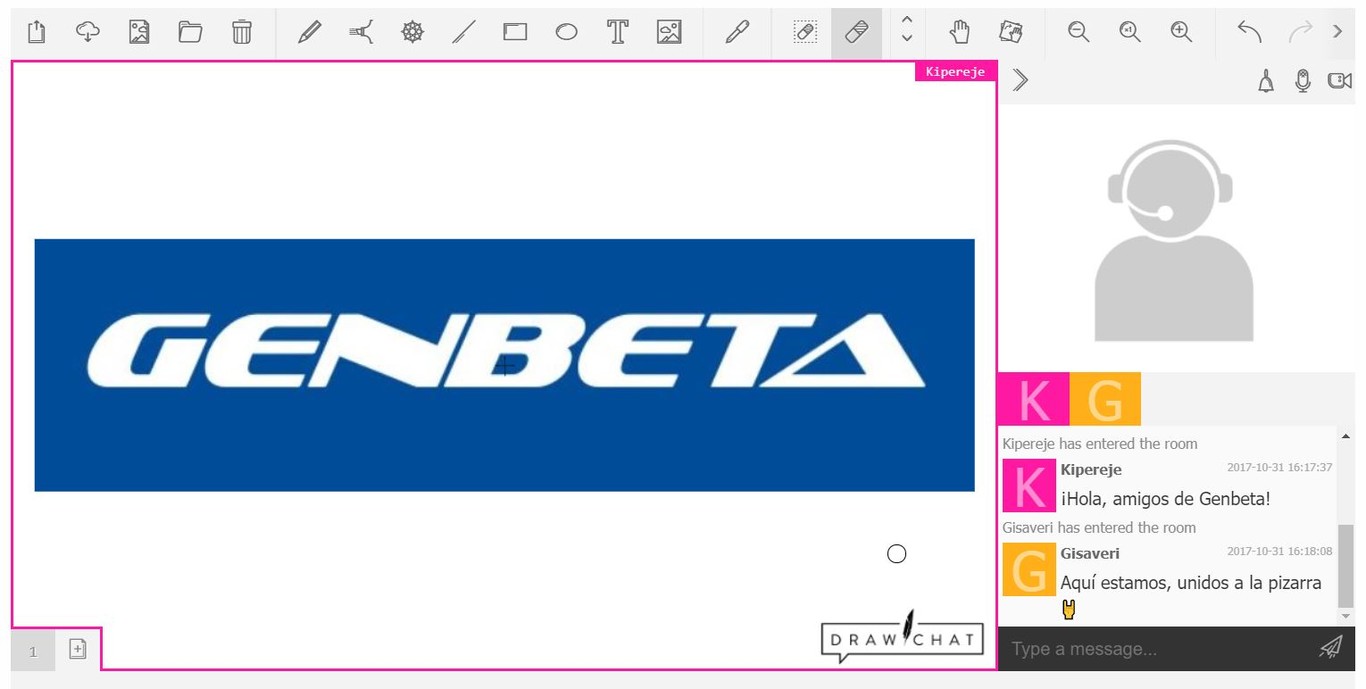The image size is (1366, 689).
Task: Send the chat message
Action: pos(1330,648)
